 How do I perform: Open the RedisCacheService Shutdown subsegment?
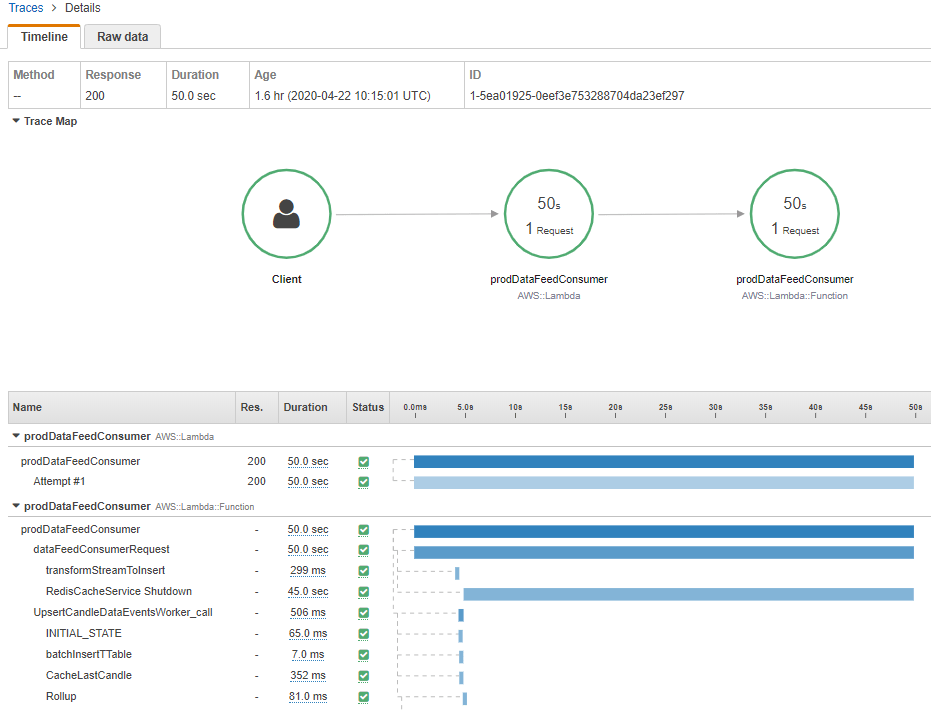coord(119,591)
